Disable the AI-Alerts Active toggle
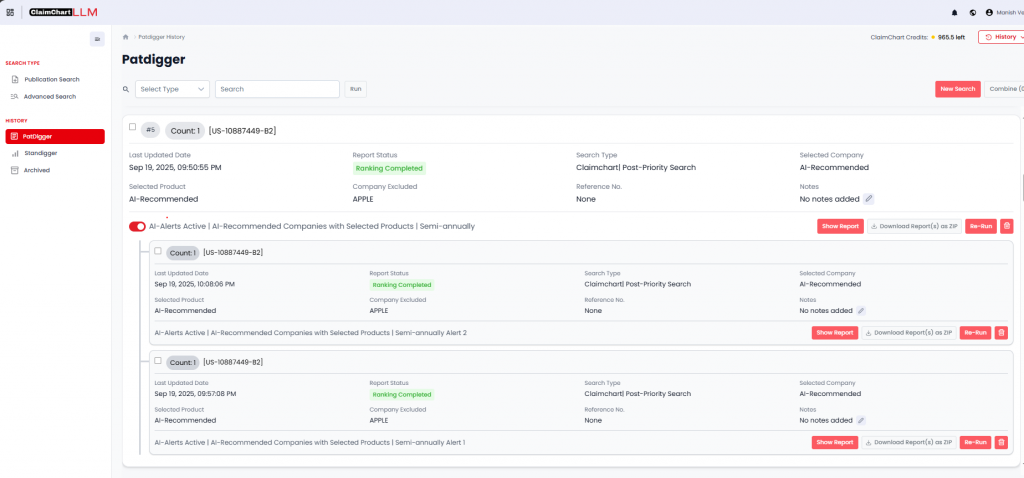 pos(137,226)
